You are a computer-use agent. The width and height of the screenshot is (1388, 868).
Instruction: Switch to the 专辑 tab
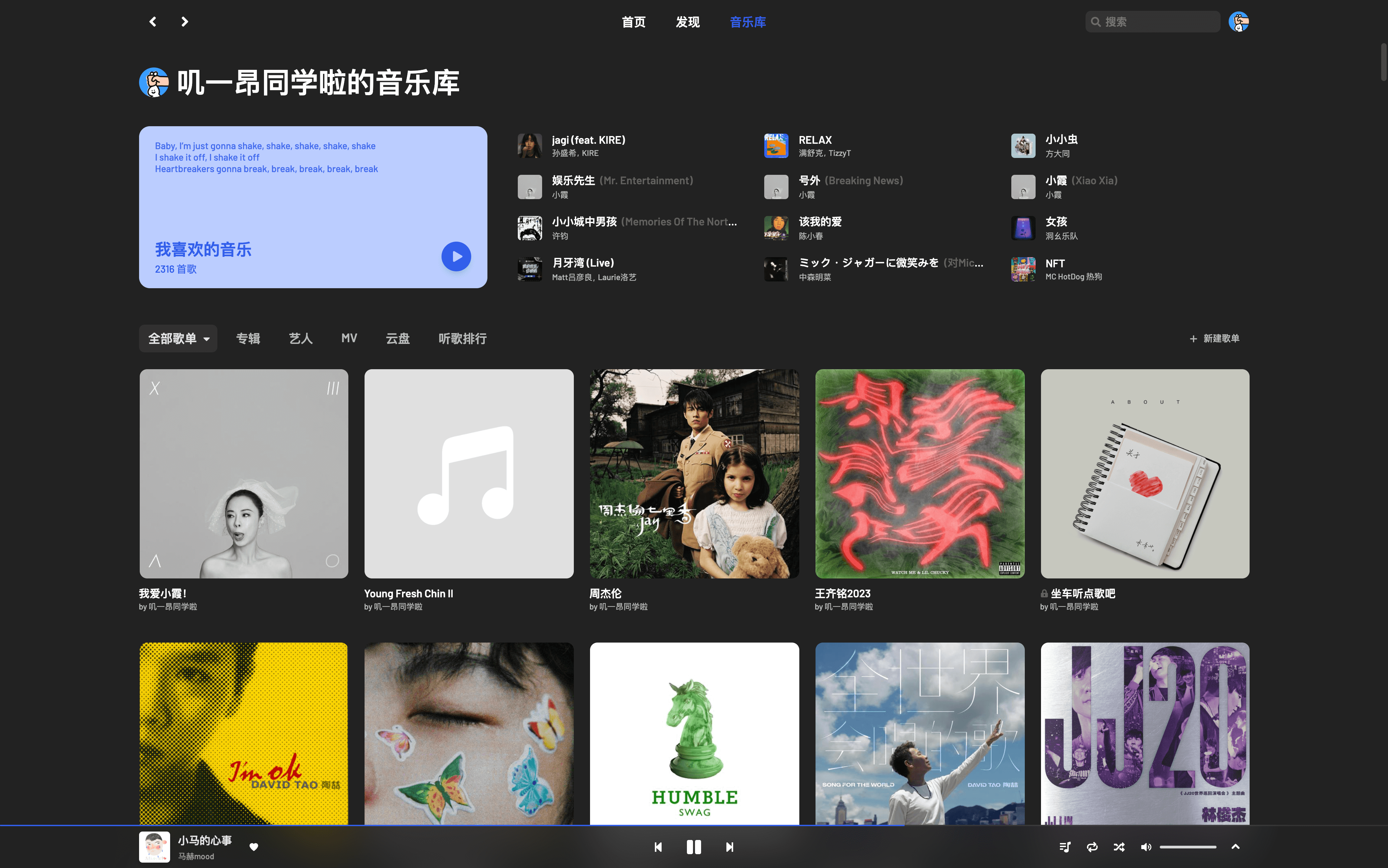248,339
